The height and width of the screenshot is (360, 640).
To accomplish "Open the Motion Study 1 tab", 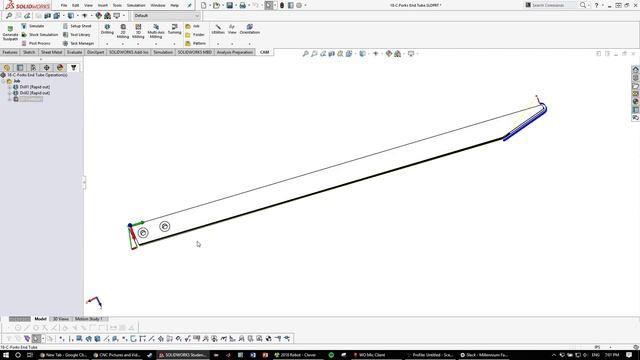I will click(89, 319).
